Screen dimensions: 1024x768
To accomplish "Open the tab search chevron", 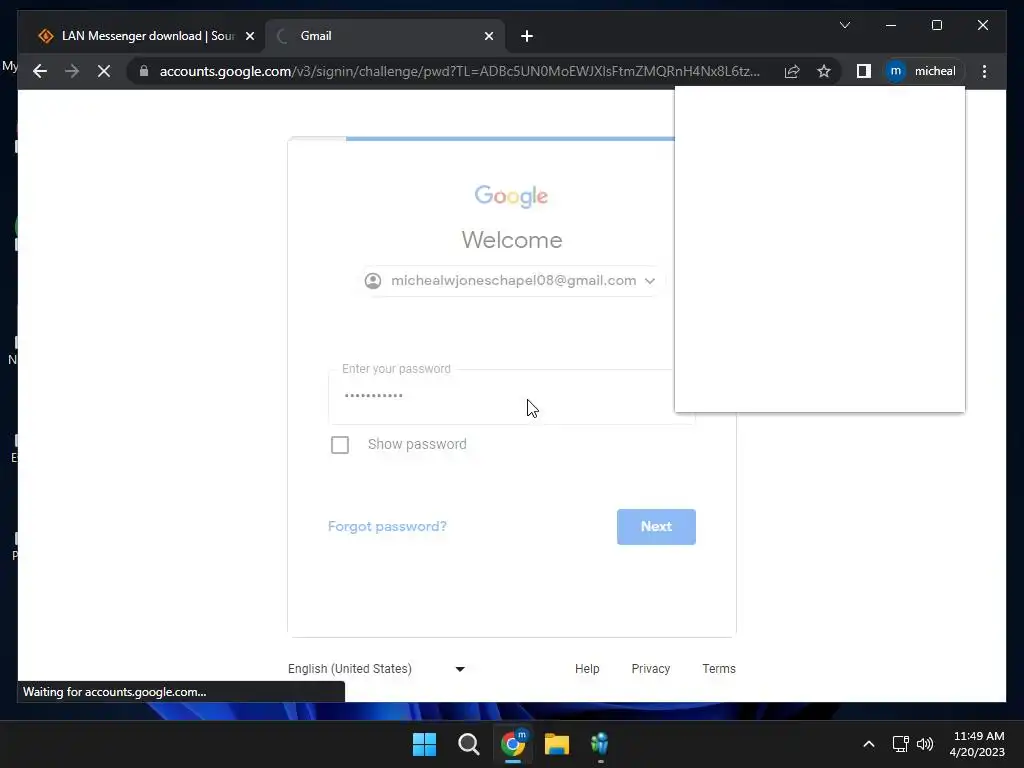I will coord(844,25).
